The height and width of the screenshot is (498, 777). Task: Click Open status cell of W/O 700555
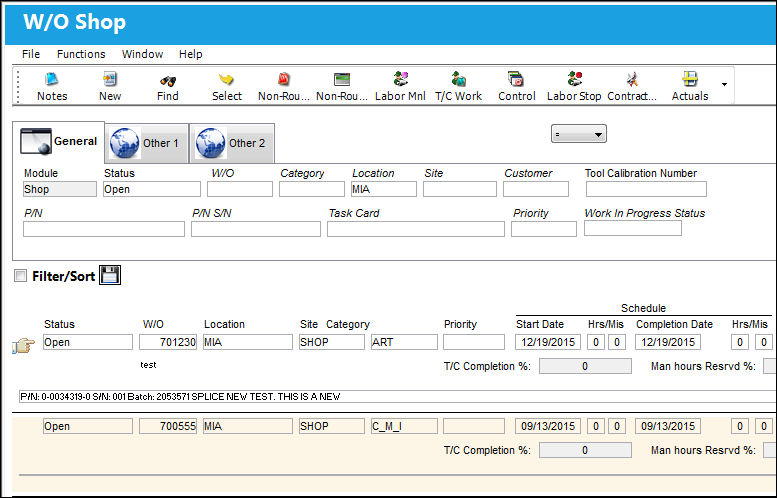tap(88, 426)
